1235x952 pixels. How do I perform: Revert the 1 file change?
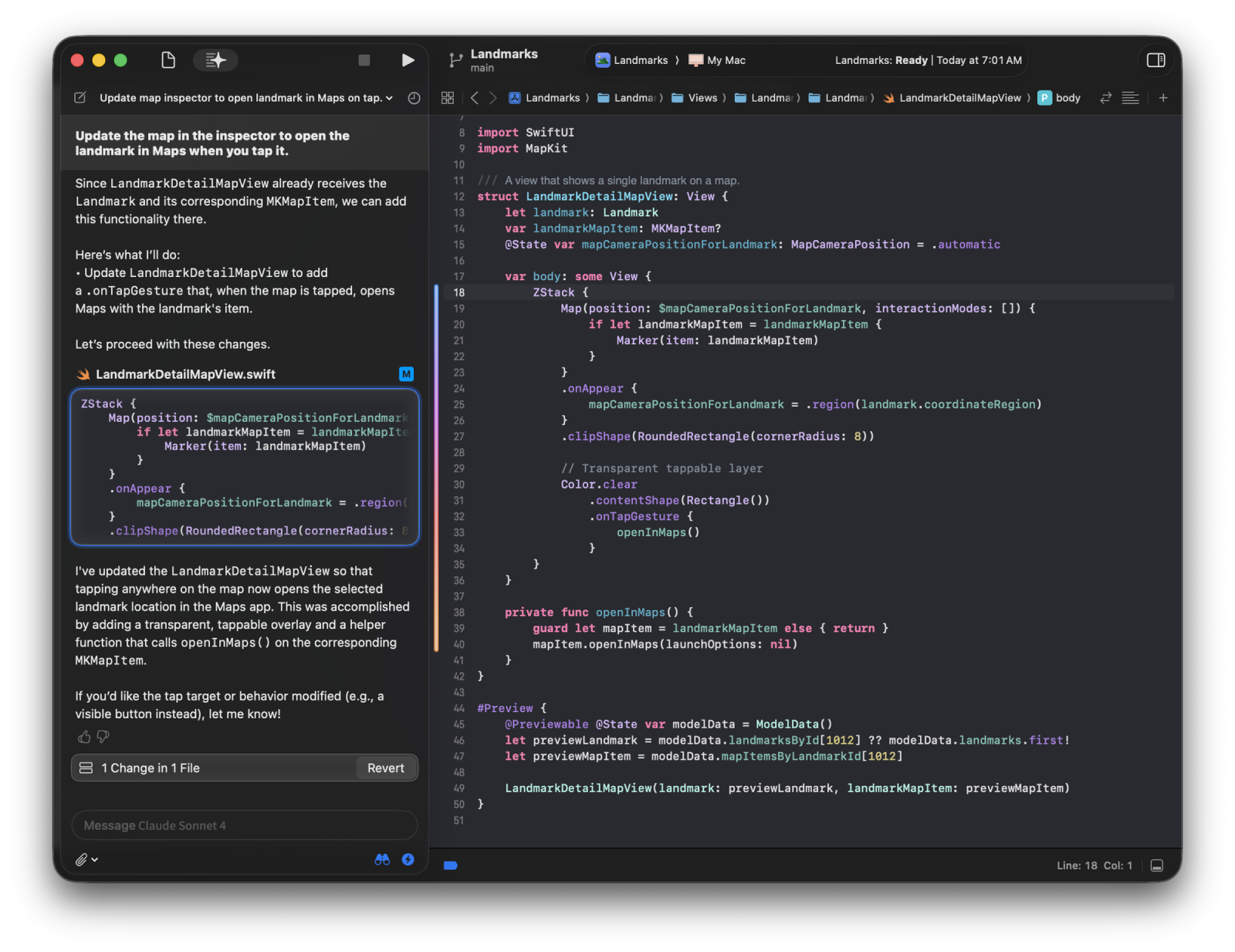pos(385,768)
